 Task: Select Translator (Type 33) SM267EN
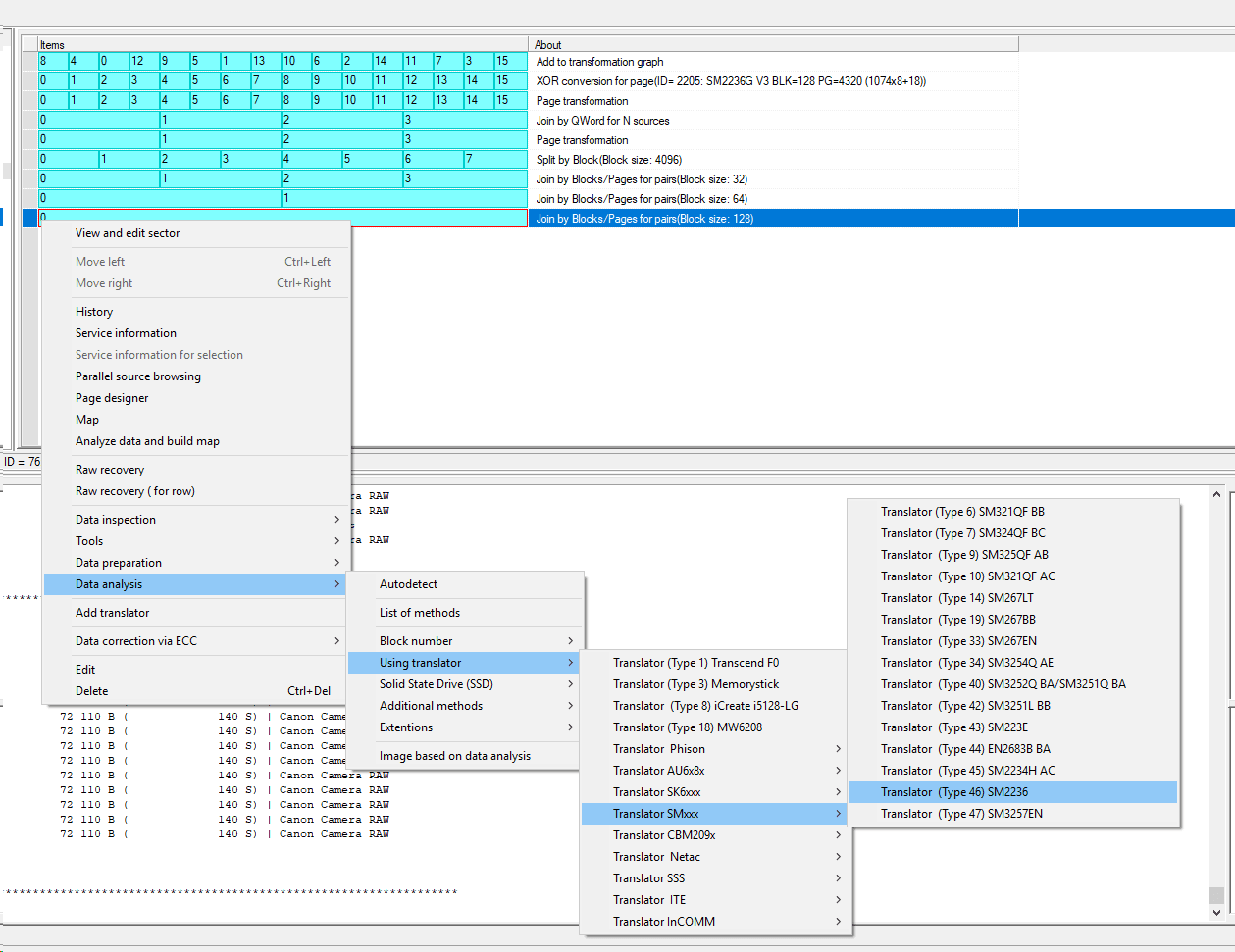[x=1013, y=641]
